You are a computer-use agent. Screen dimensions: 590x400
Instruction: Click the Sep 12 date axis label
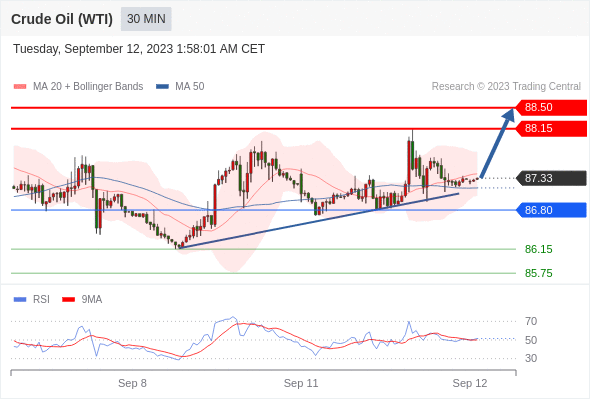pyautogui.click(x=470, y=383)
